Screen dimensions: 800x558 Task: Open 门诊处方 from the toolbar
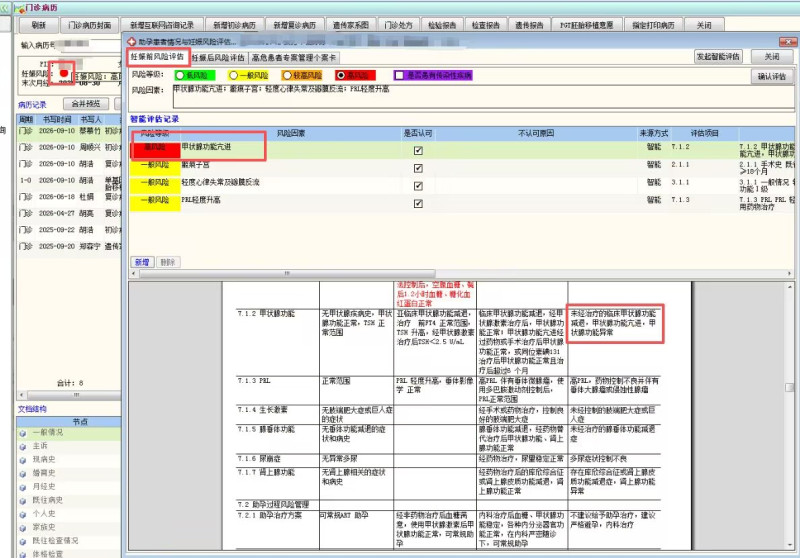[x=398, y=25]
